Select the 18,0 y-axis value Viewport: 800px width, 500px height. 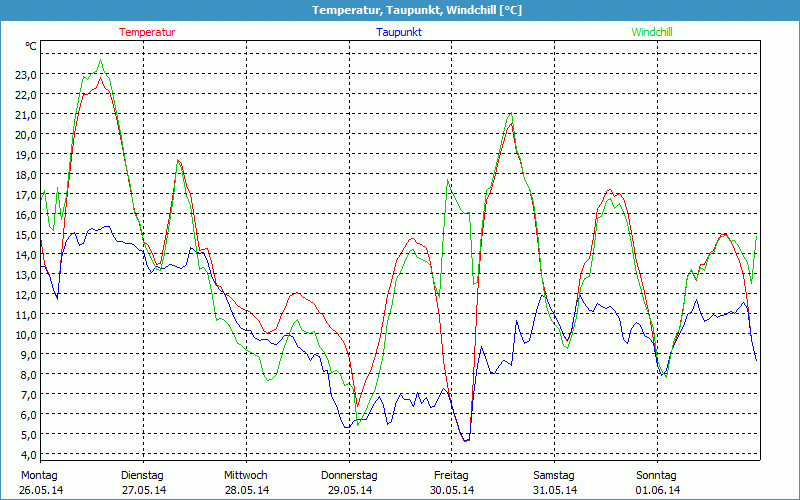[26, 174]
